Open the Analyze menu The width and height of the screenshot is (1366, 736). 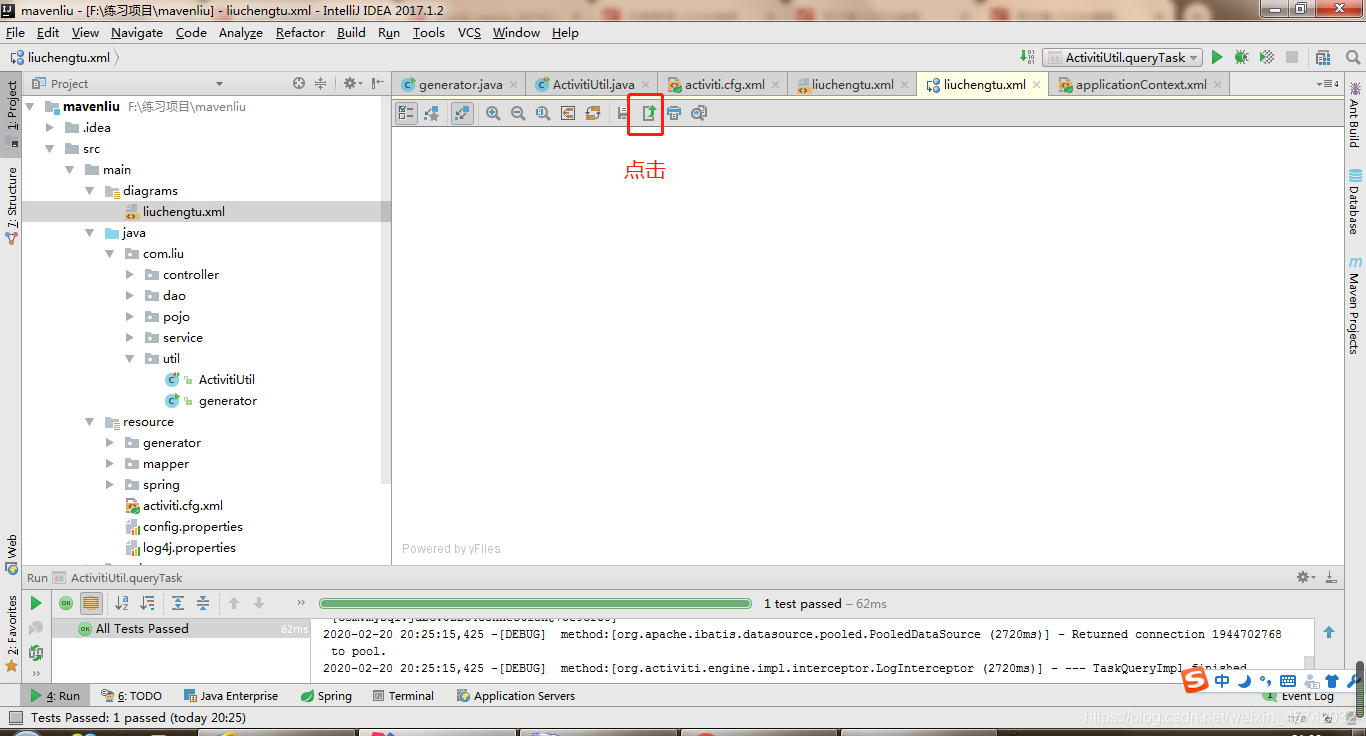pos(241,32)
